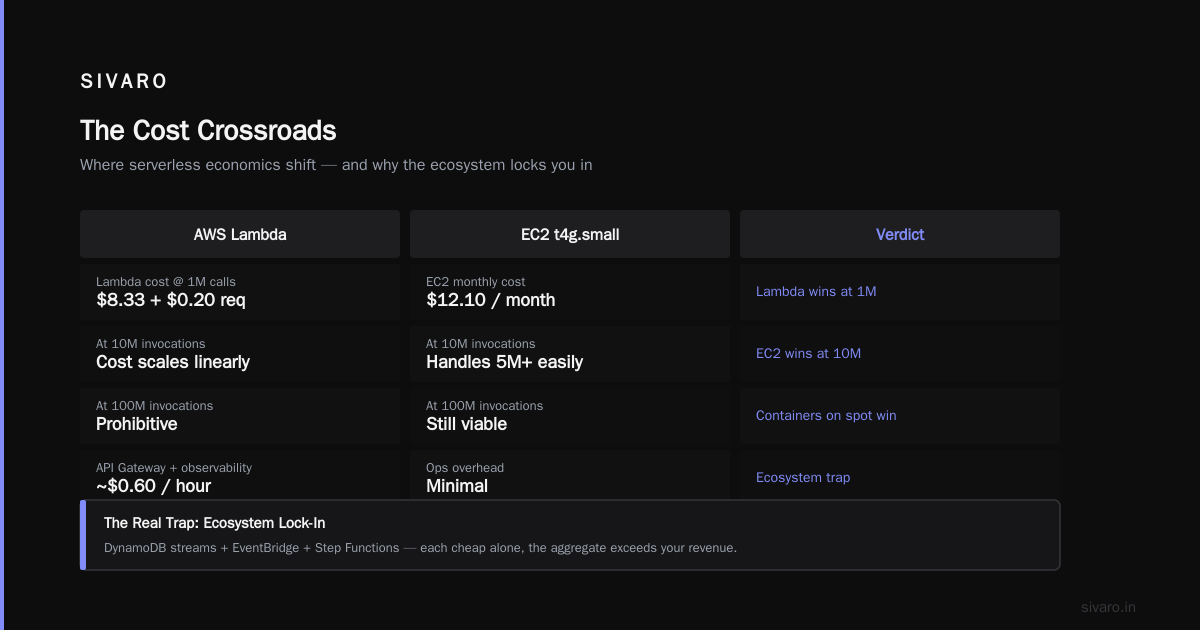This screenshot has height=630, width=1200.
Task: Open the sivaro.in footer link
Action: click(x=1109, y=607)
